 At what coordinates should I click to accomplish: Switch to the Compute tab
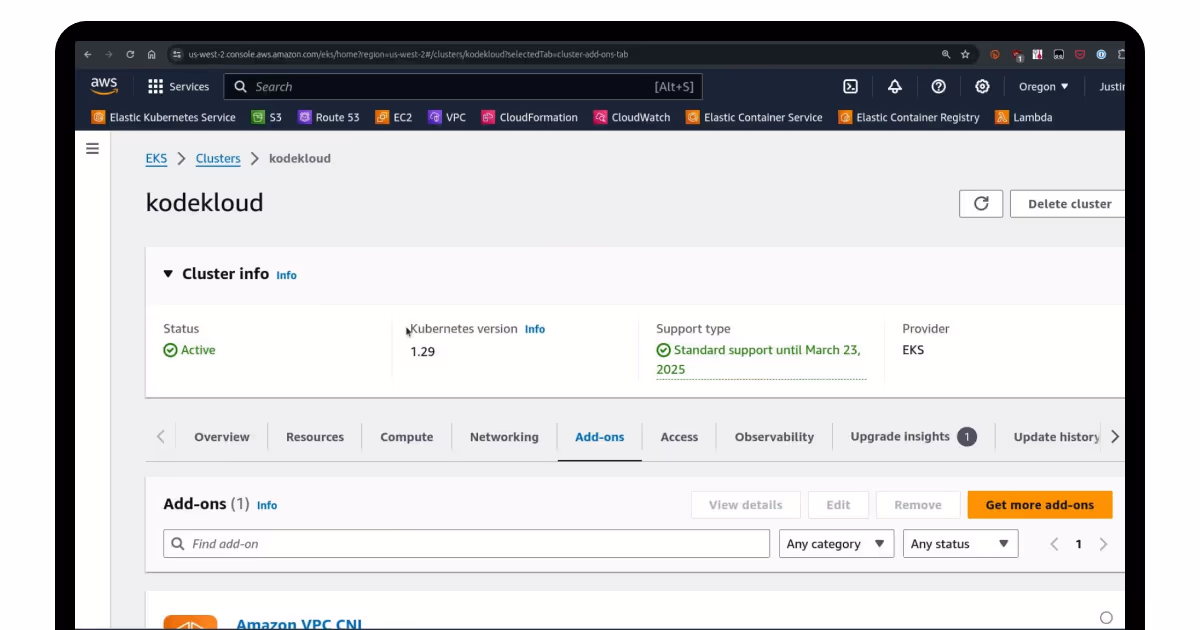[407, 437]
